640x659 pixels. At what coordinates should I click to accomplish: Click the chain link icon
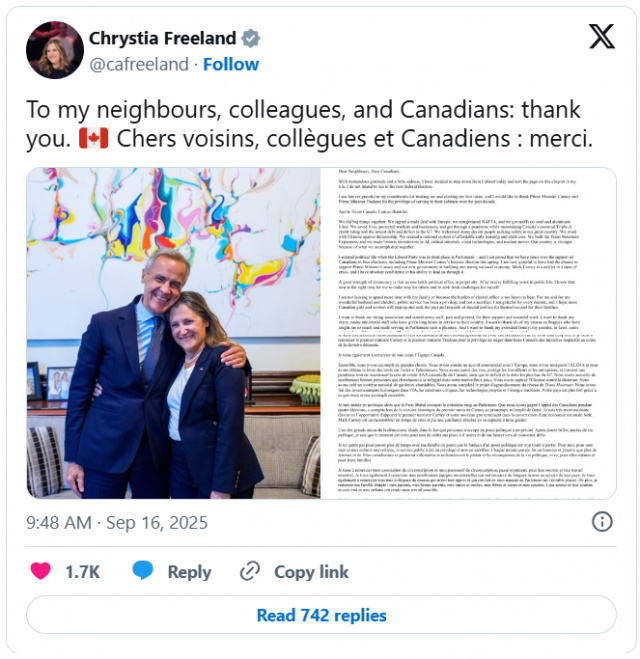pos(250,571)
